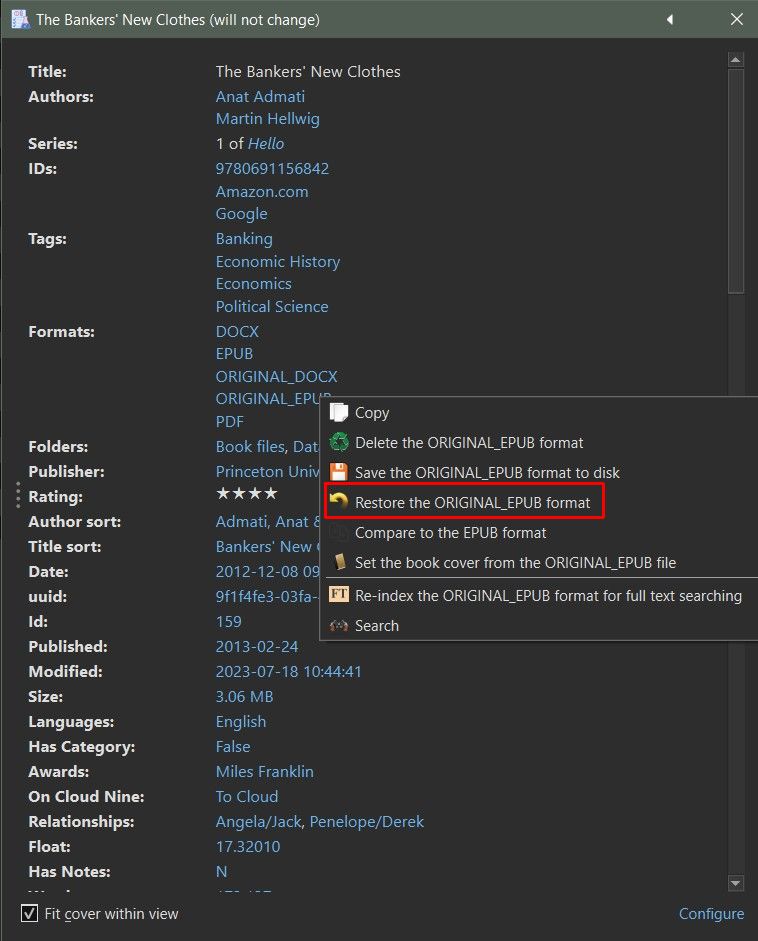
Task: Toggle Fit cover within view checkbox
Action: [x=29, y=913]
